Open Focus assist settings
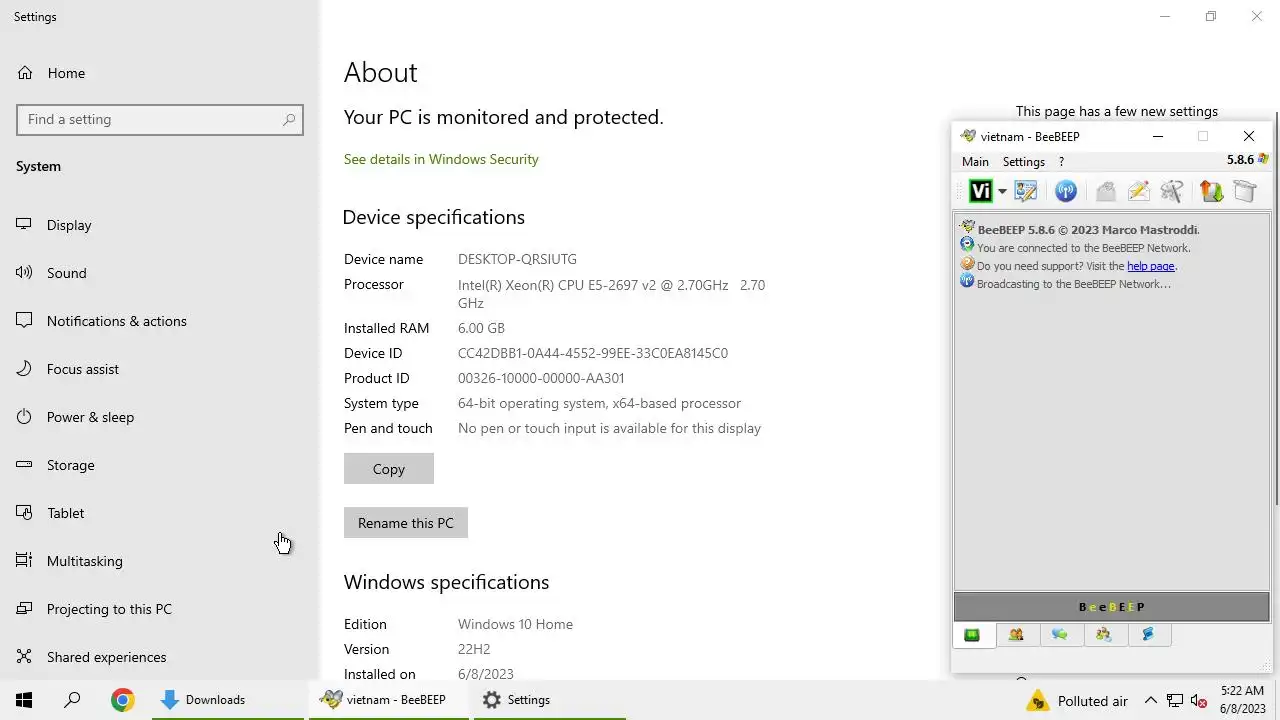 160,369
